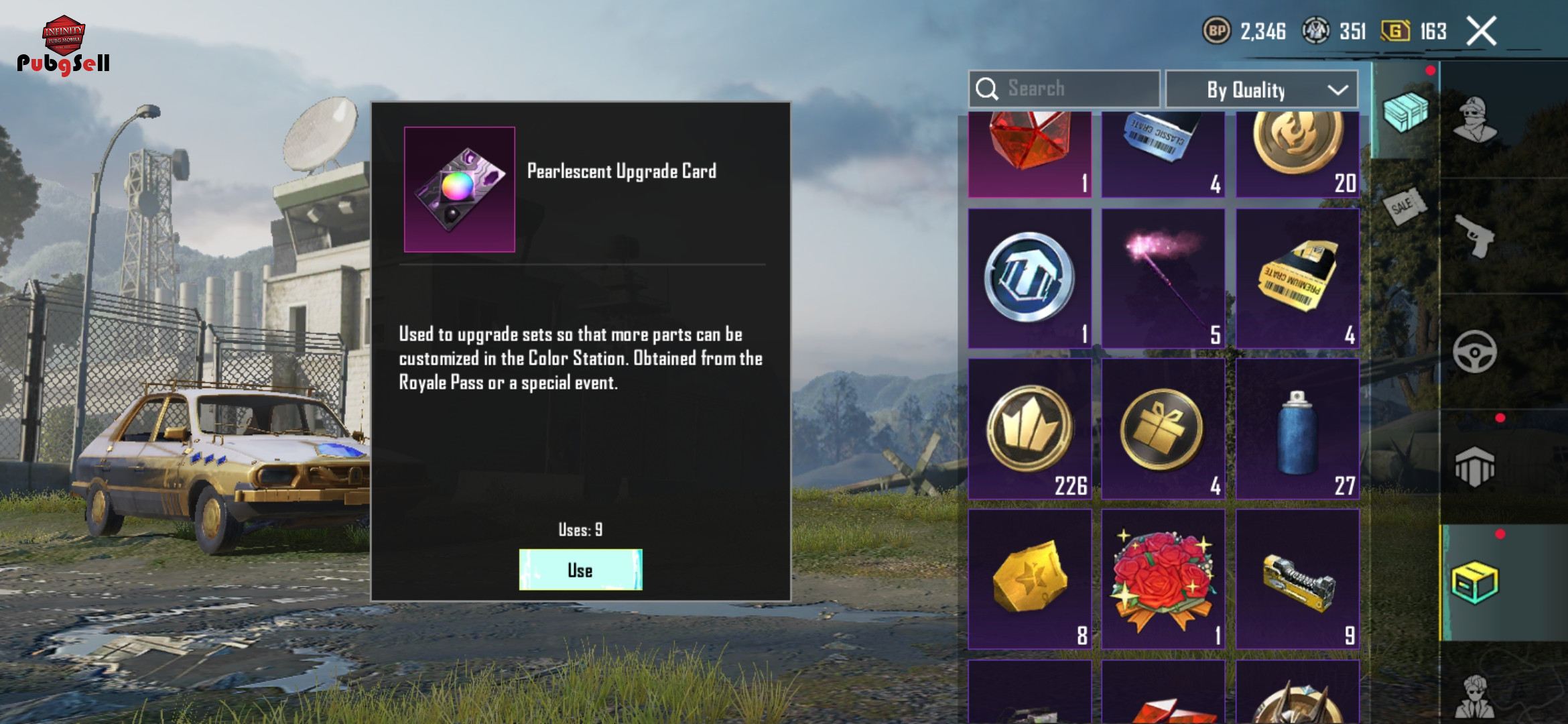
Task: Click the Pearlescent Upgrade Card preview image
Action: (460, 190)
